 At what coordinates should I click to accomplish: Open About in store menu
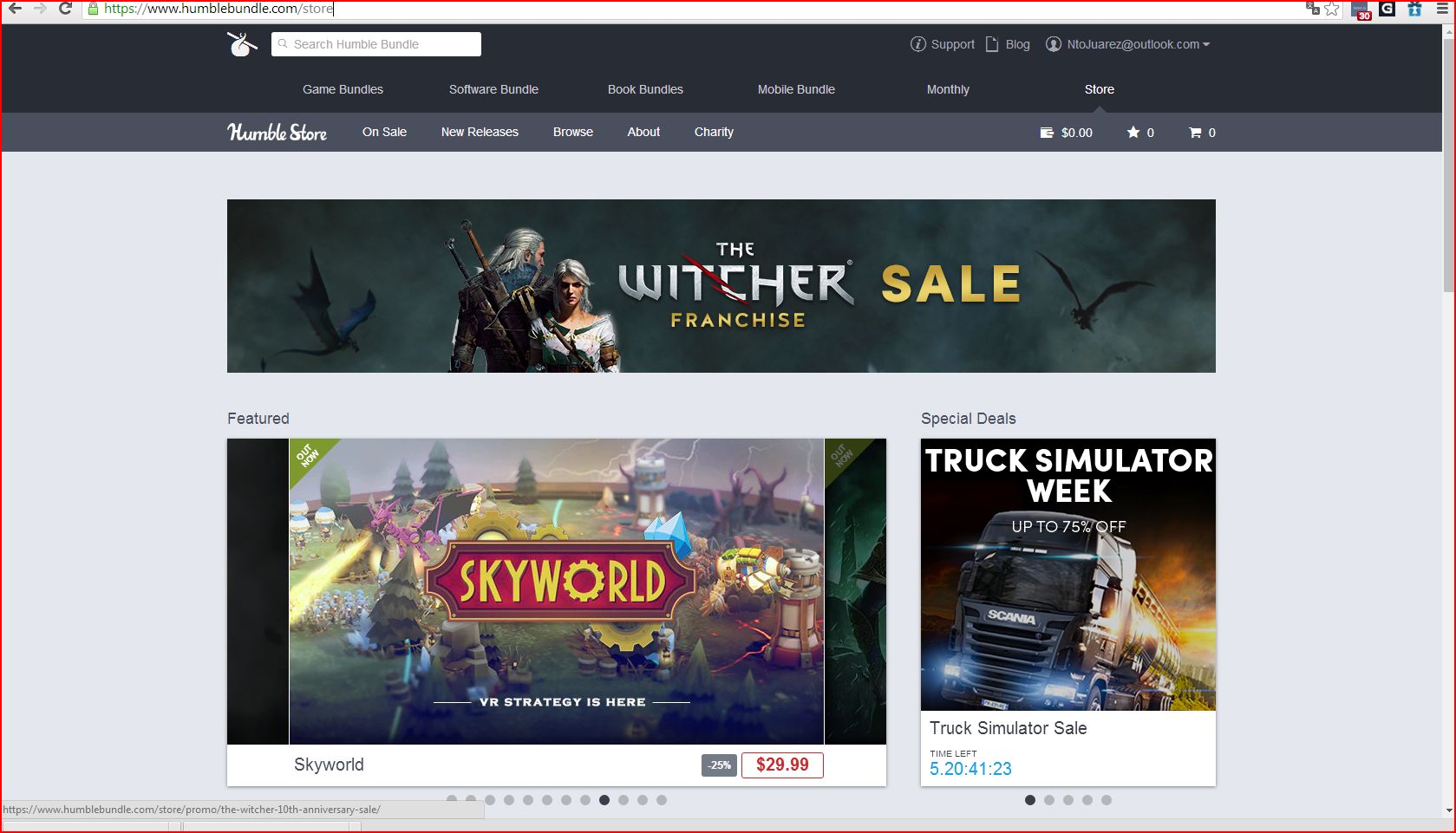click(x=643, y=132)
